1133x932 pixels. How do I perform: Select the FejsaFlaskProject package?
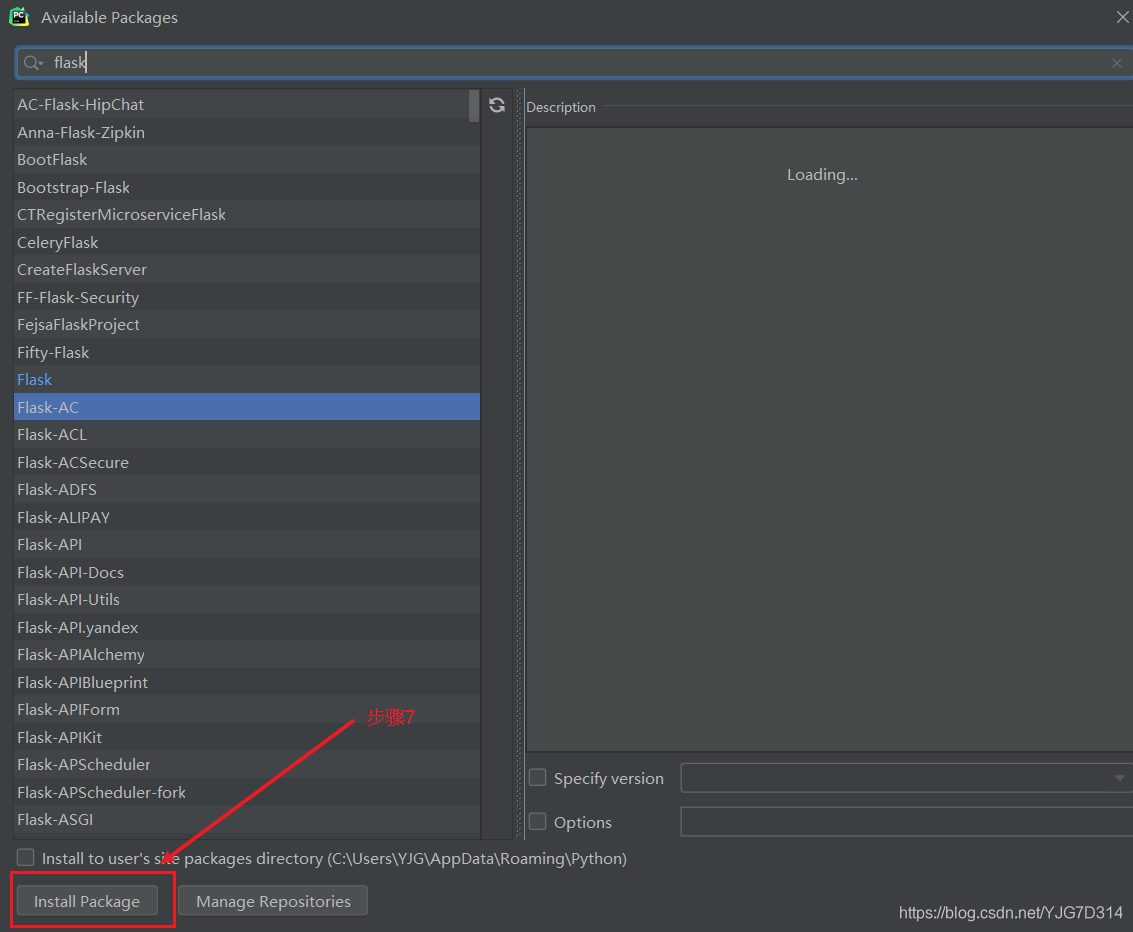coord(247,324)
